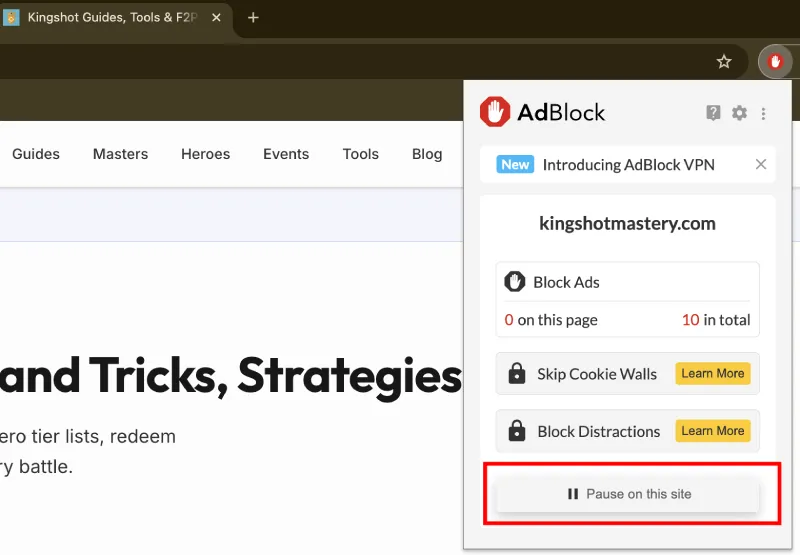Open the Blog menu item
Image resolution: width=800 pixels, height=555 pixels.
[x=427, y=154]
